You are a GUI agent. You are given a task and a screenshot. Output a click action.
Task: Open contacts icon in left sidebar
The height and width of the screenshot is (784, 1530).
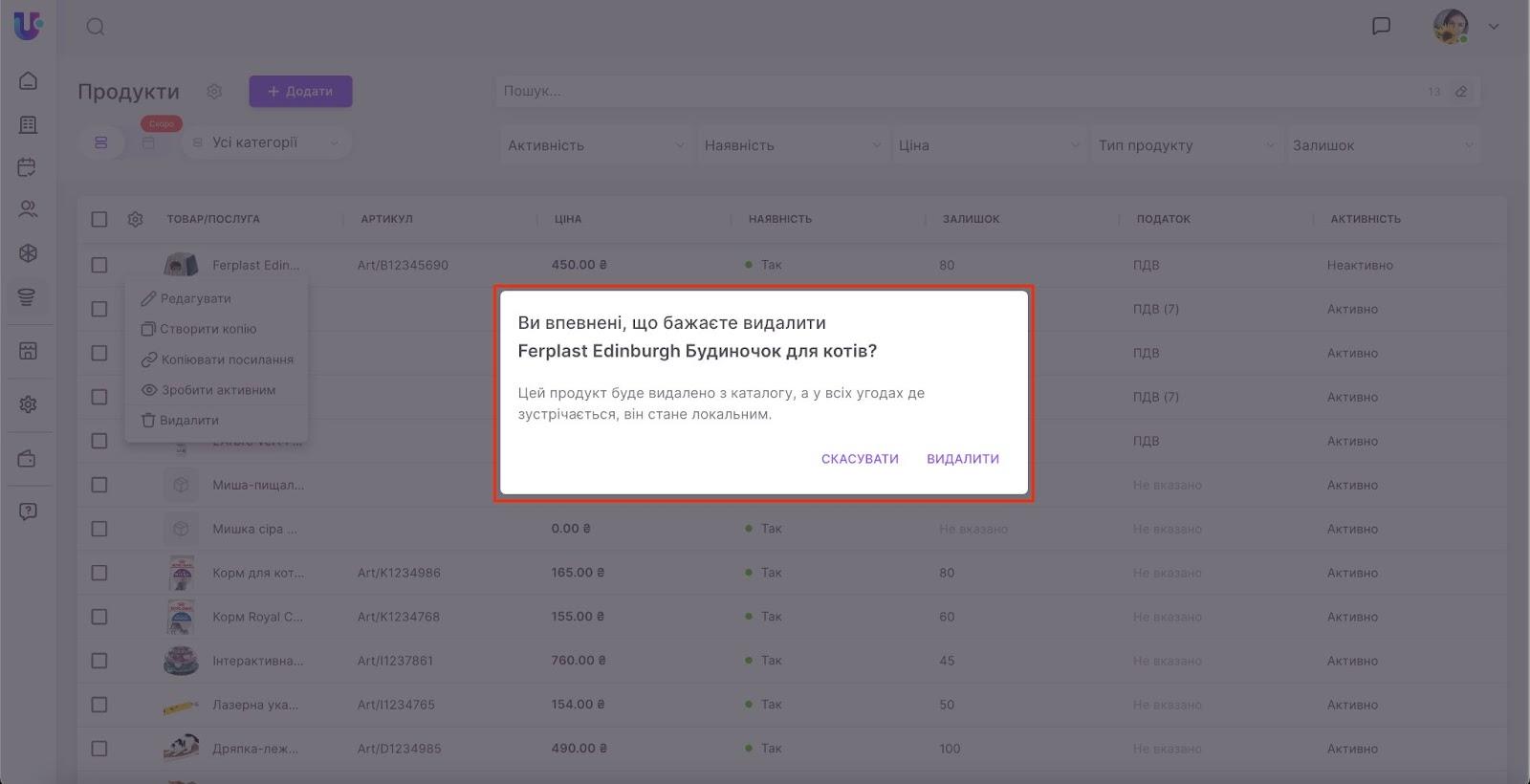[x=28, y=208]
